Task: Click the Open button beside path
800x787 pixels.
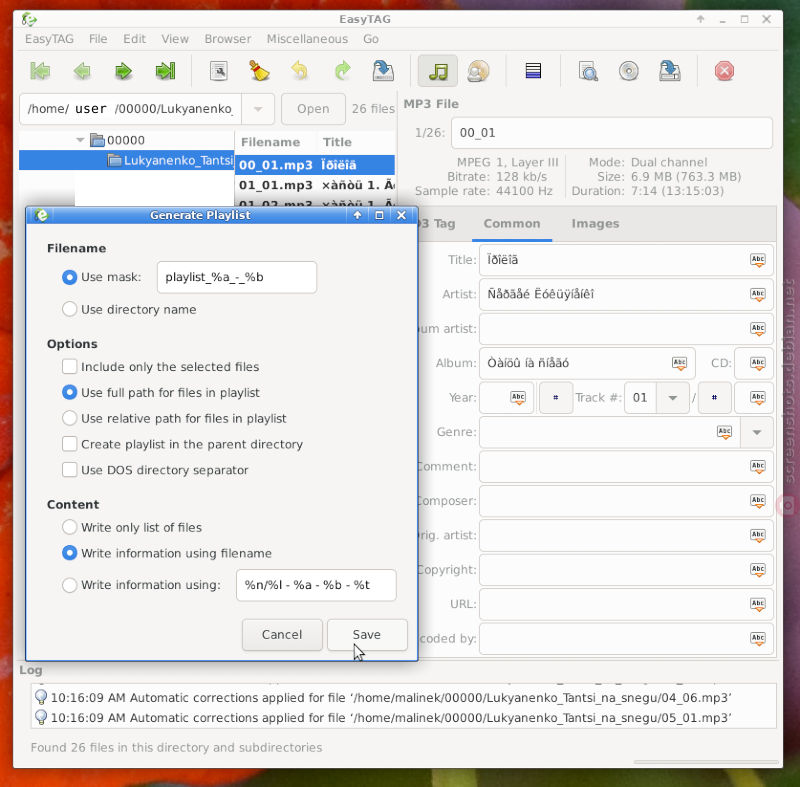Action: click(313, 109)
